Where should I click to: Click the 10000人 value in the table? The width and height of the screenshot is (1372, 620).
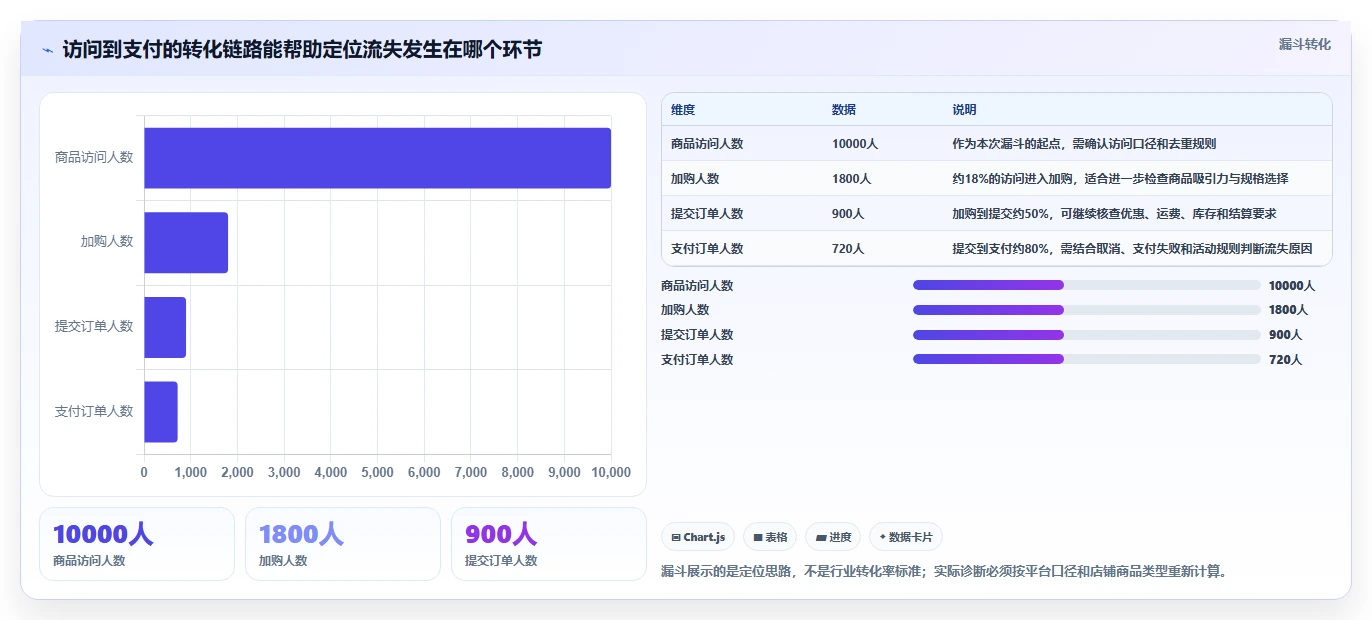coord(855,144)
